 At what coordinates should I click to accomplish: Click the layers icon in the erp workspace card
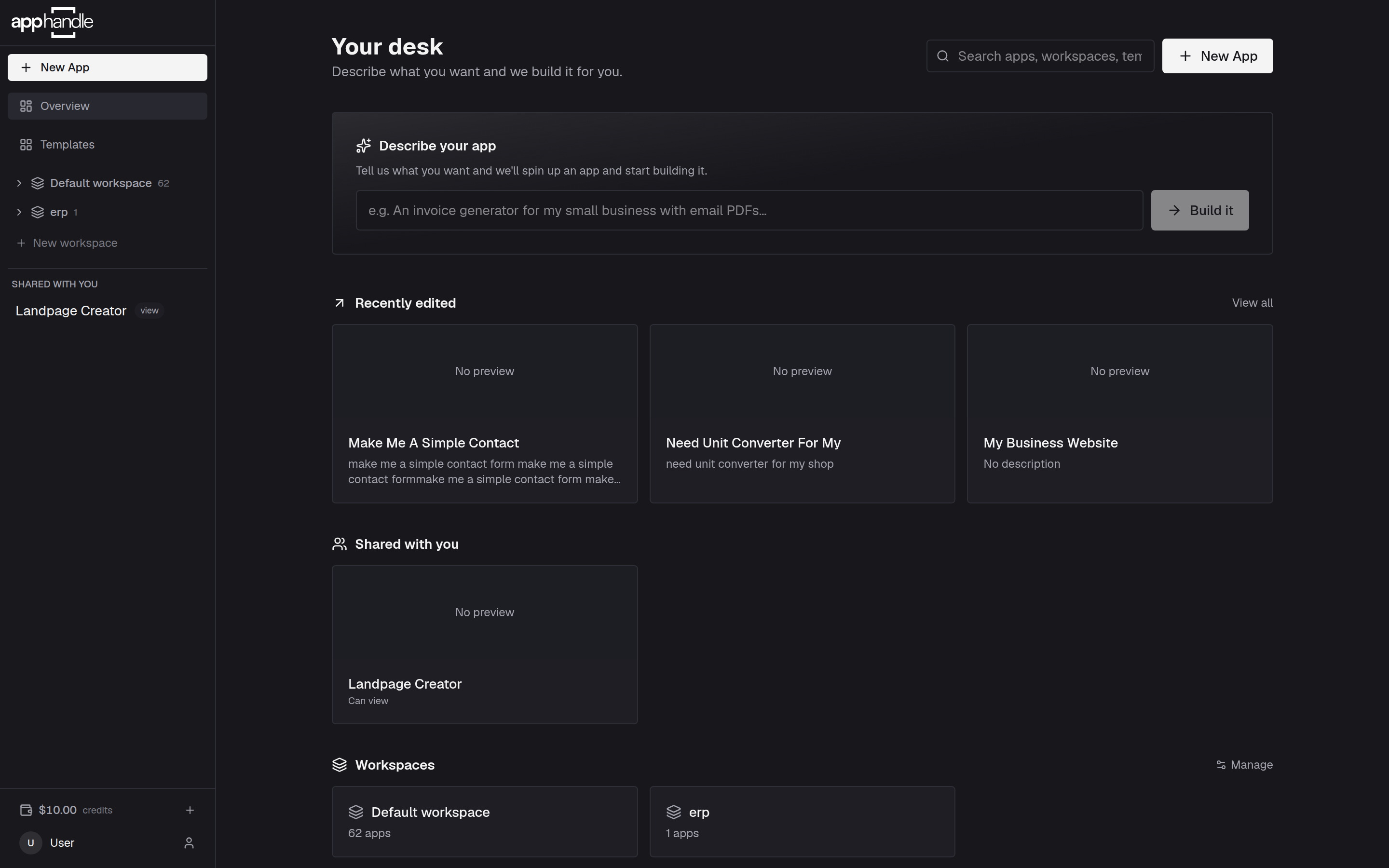tap(673, 813)
